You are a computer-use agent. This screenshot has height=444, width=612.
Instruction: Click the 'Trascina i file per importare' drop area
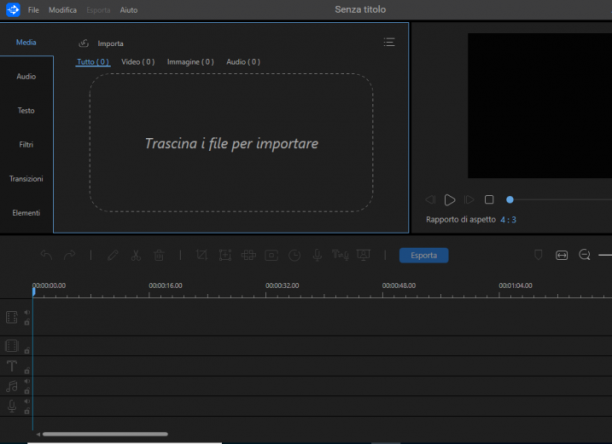tap(231, 143)
